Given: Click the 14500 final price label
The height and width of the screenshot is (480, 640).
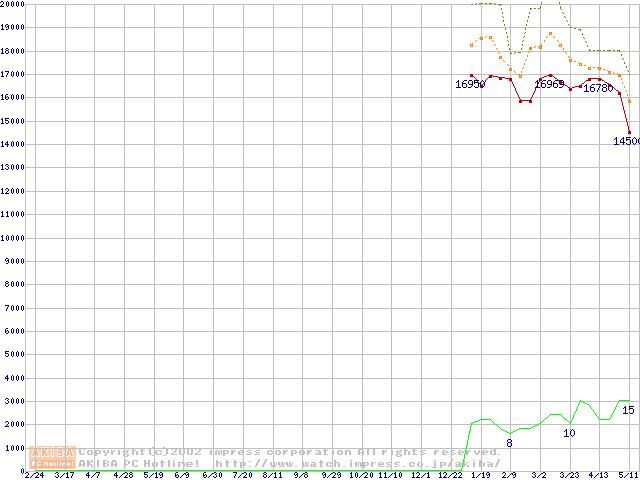Looking at the screenshot, I should click(626, 142).
